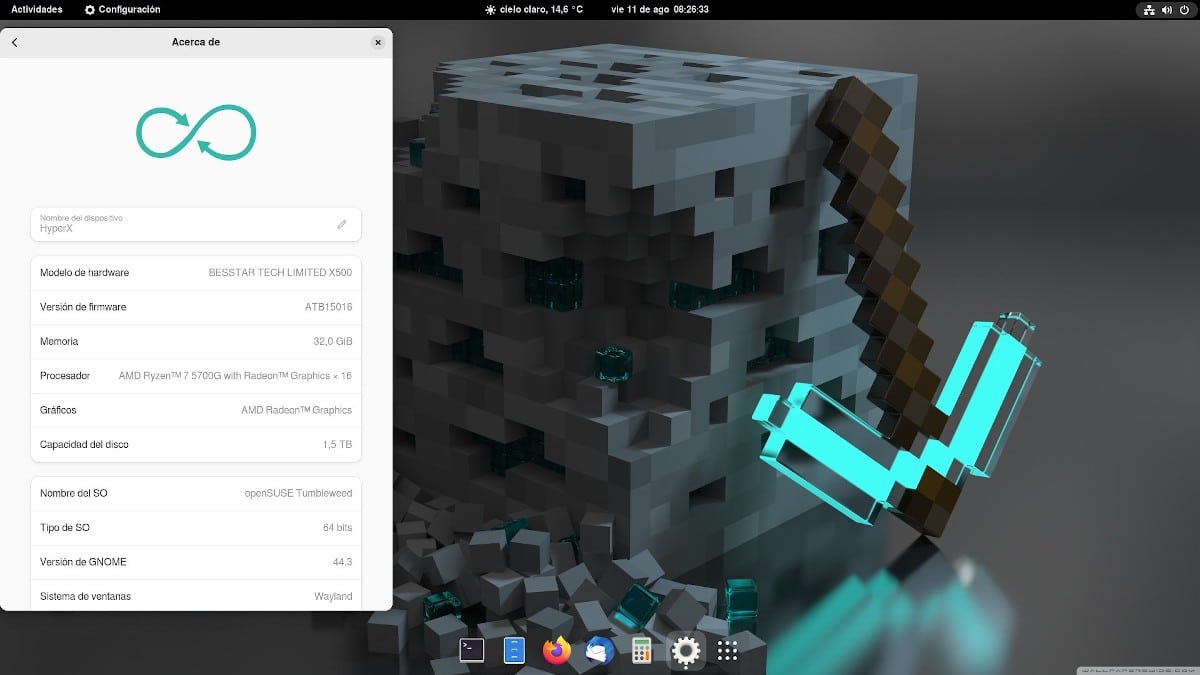Select the Capacidad del disco row
The image size is (1200, 675).
click(196, 444)
